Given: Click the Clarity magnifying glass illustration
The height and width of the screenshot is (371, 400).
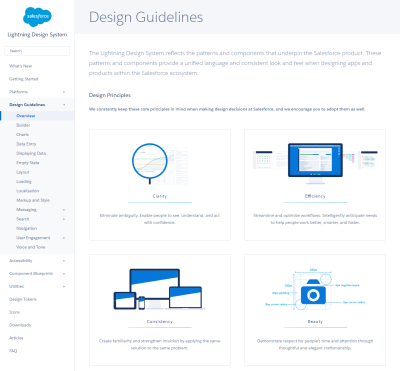Looking at the screenshot, I should point(160,164).
